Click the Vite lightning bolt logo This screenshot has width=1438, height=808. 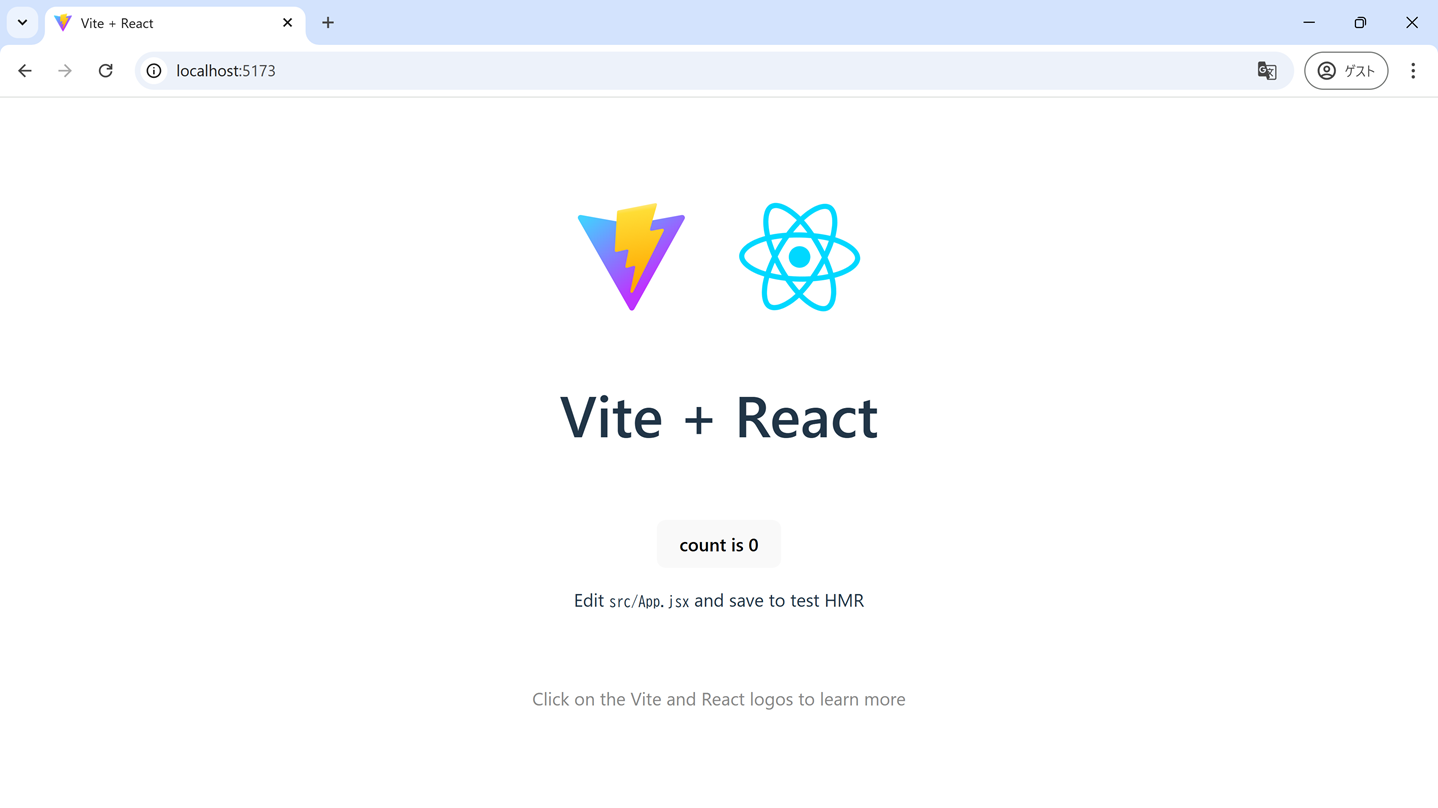631,257
